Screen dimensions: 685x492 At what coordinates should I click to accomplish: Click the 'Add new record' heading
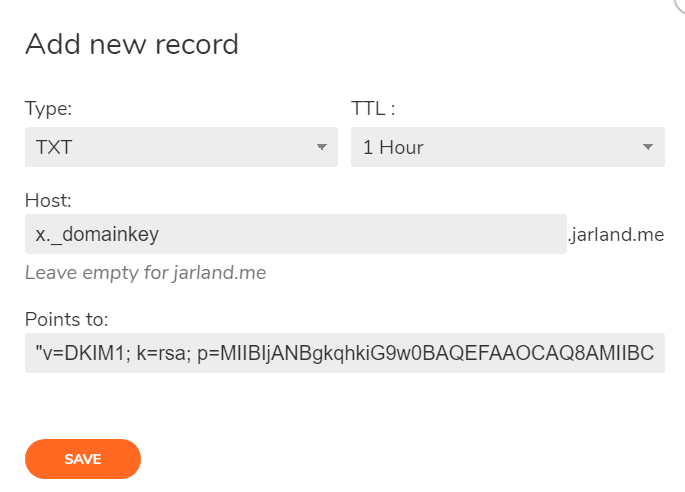pyautogui.click(x=132, y=44)
